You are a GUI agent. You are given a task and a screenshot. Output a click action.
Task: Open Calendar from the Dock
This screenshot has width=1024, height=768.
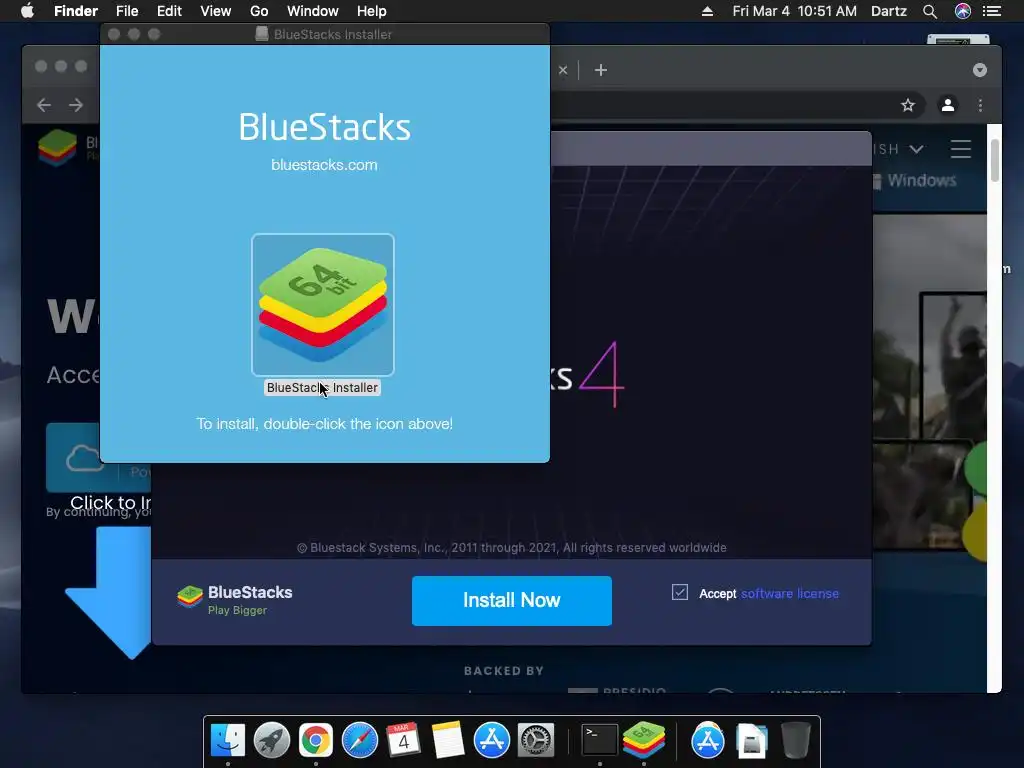[404, 740]
